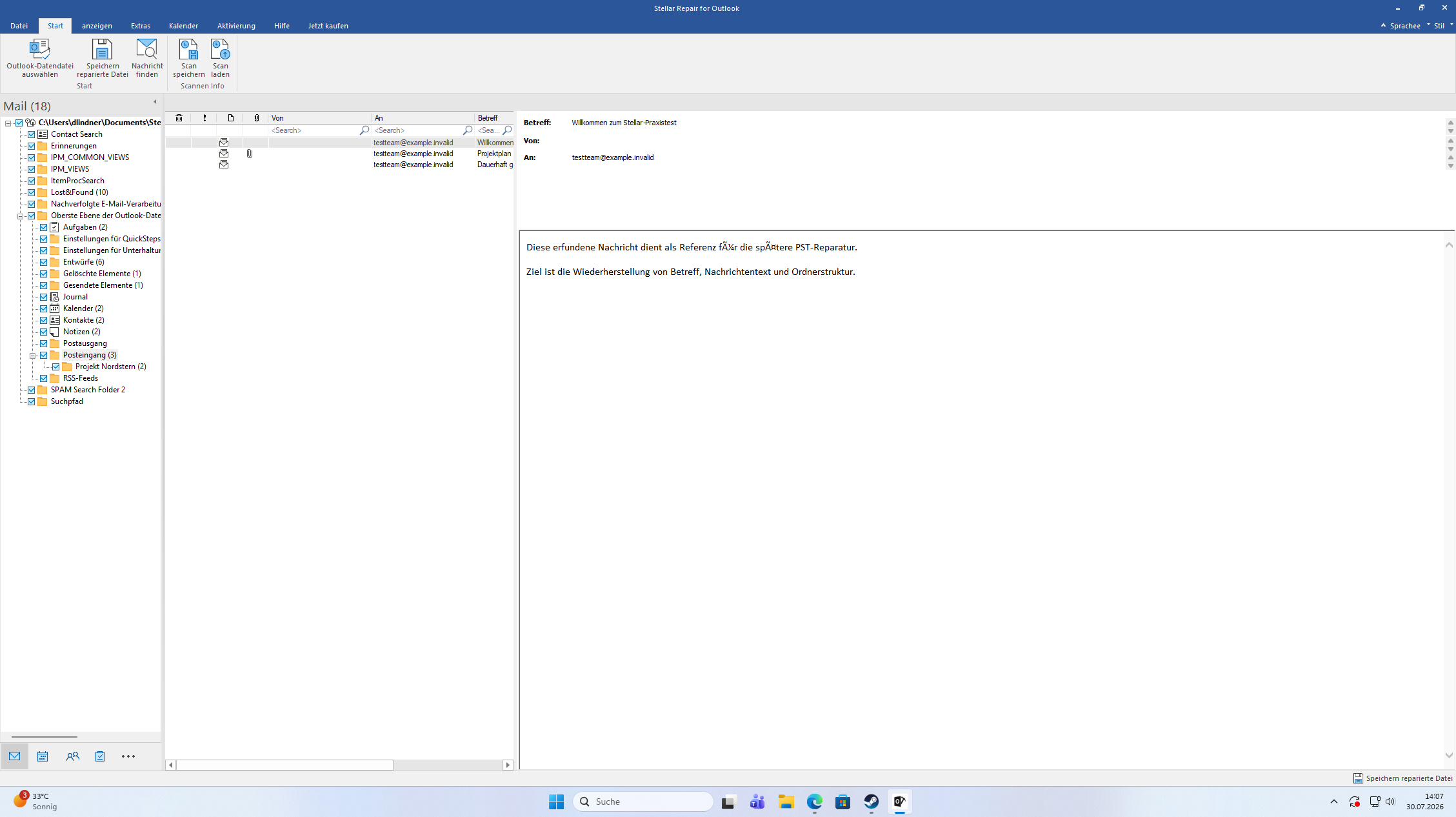The width and height of the screenshot is (1456, 817).
Task: Sort by the importance exclamation column icon
Action: (x=204, y=118)
